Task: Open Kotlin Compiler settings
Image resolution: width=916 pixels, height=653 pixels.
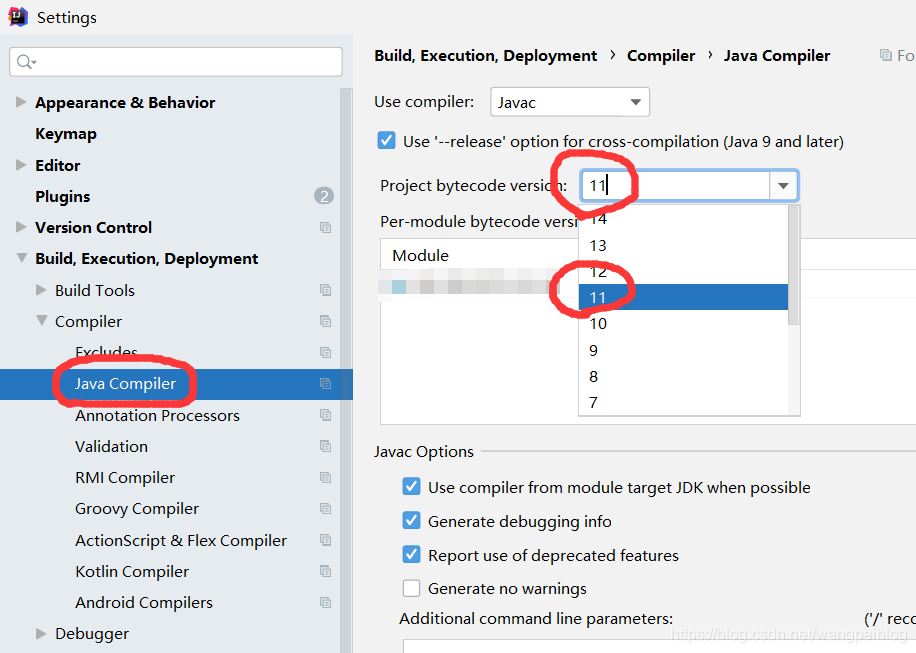Action: point(131,571)
